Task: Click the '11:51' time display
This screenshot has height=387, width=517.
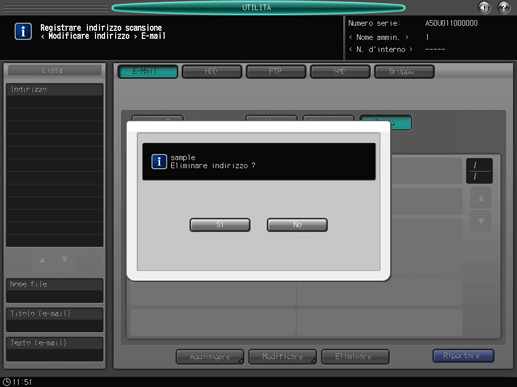Action: coord(22,382)
